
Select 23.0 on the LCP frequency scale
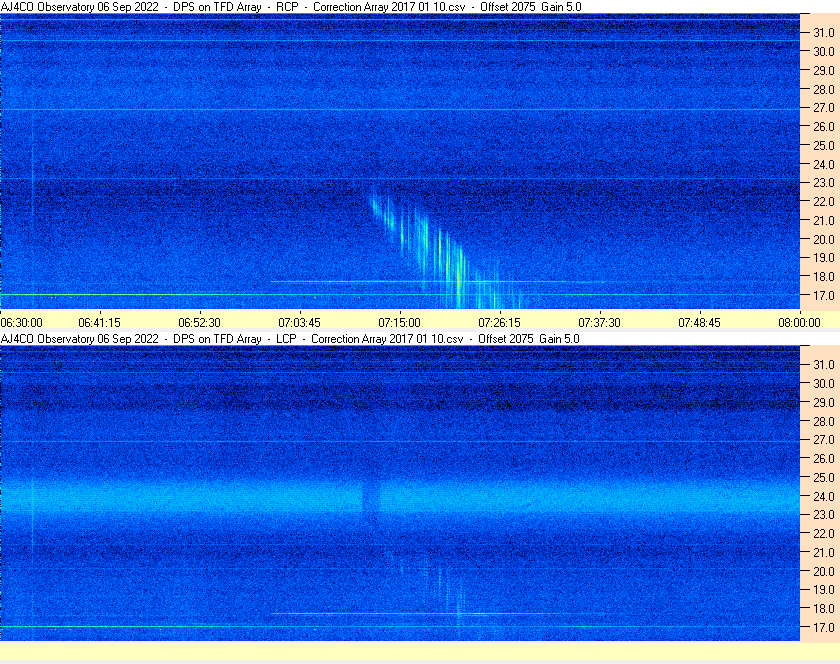(824, 514)
